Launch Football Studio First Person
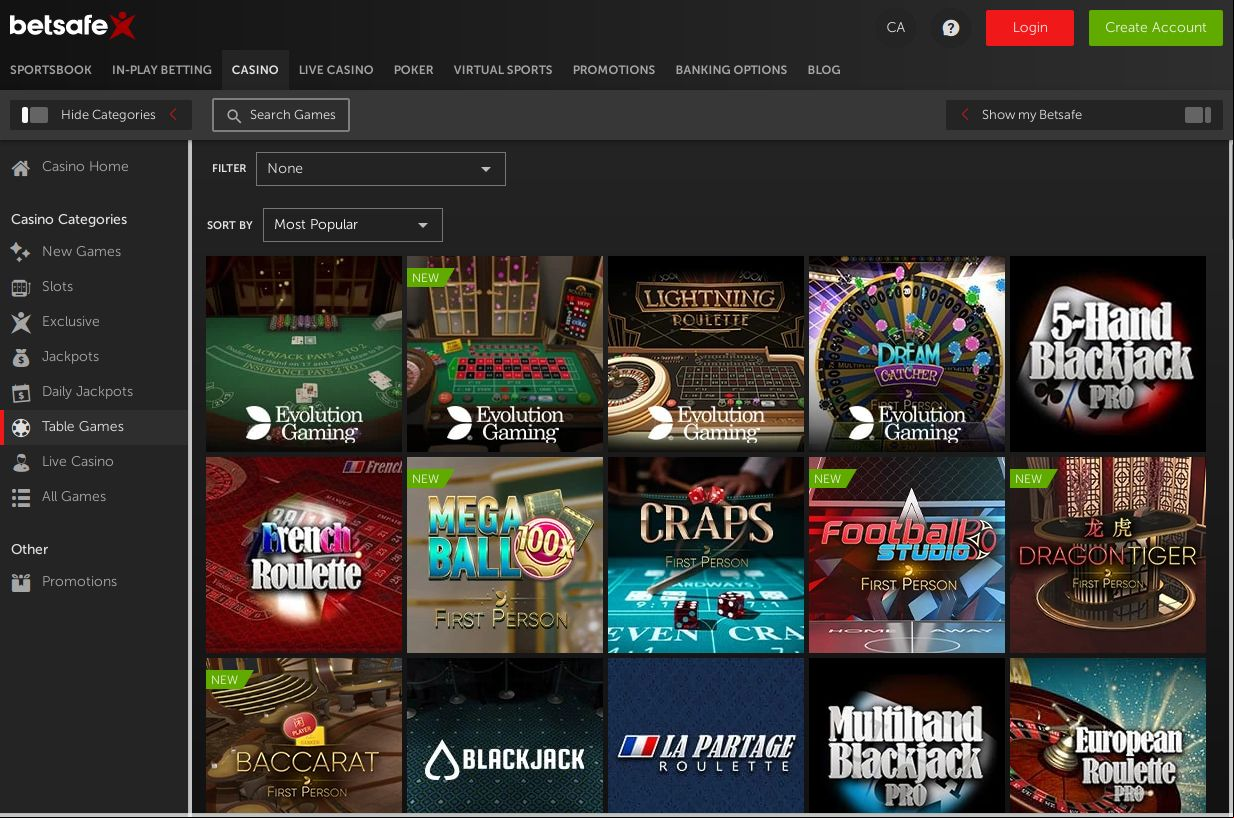Viewport: 1234px width, 818px height. pyautogui.click(x=907, y=555)
